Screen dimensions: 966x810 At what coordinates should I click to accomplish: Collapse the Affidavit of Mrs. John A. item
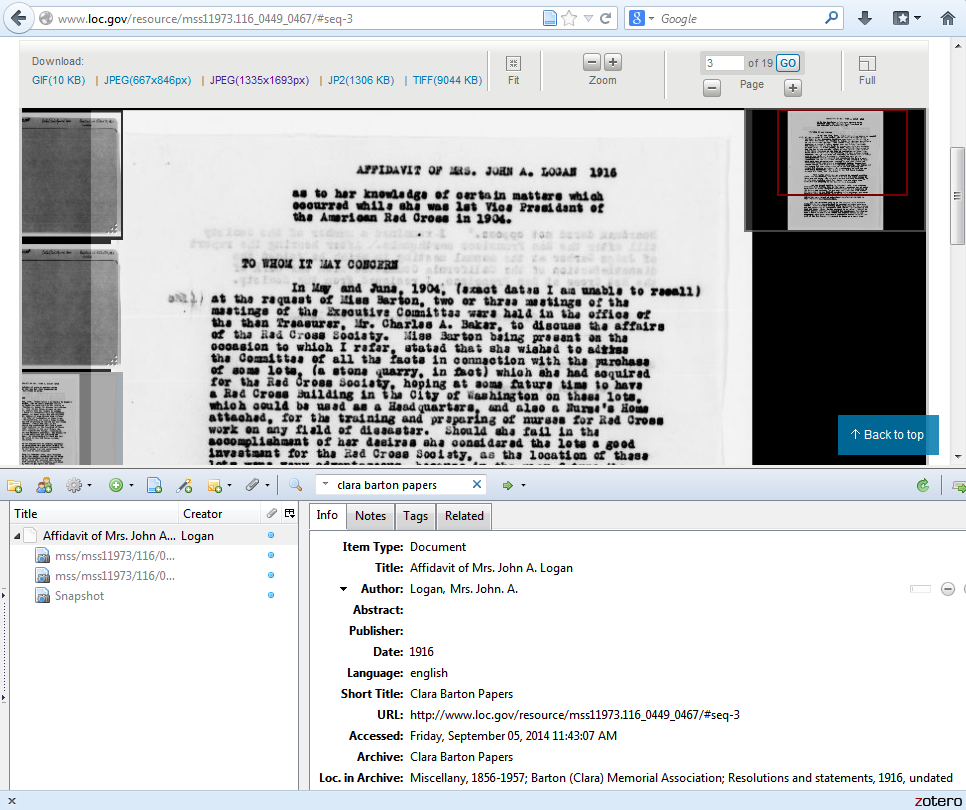tap(17, 536)
